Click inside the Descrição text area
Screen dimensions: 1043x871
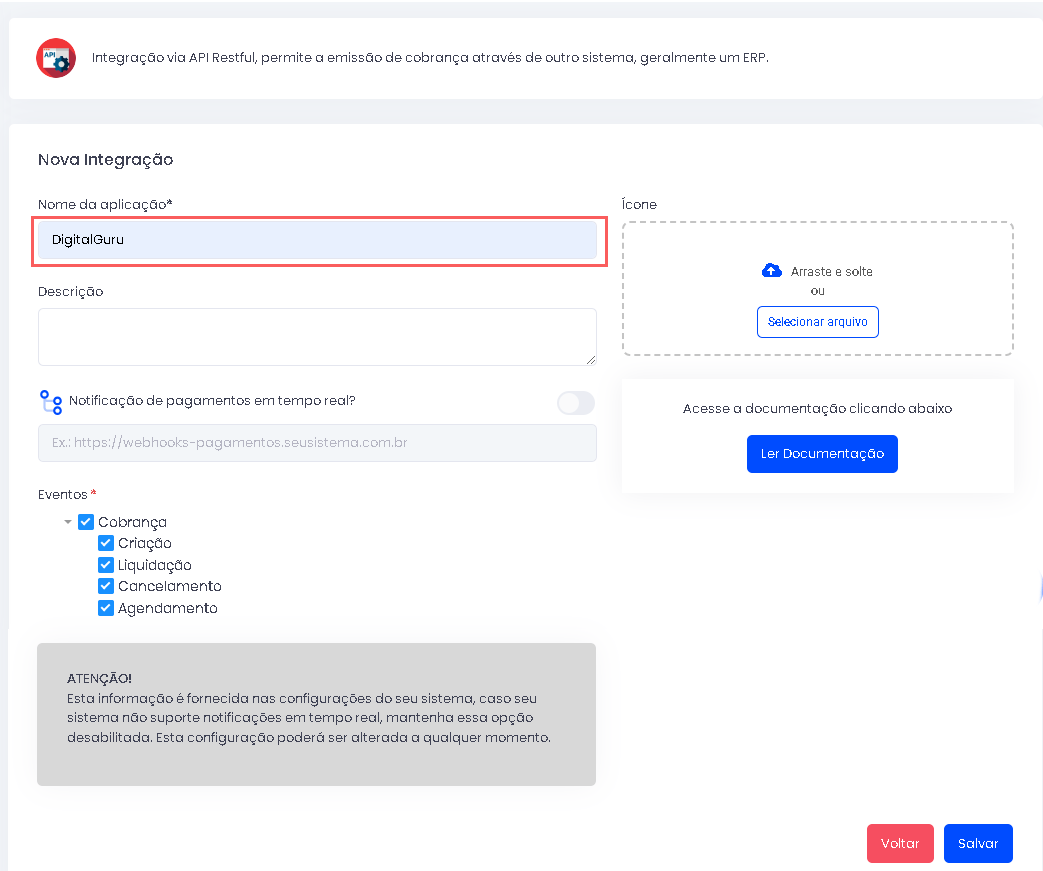point(317,337)
